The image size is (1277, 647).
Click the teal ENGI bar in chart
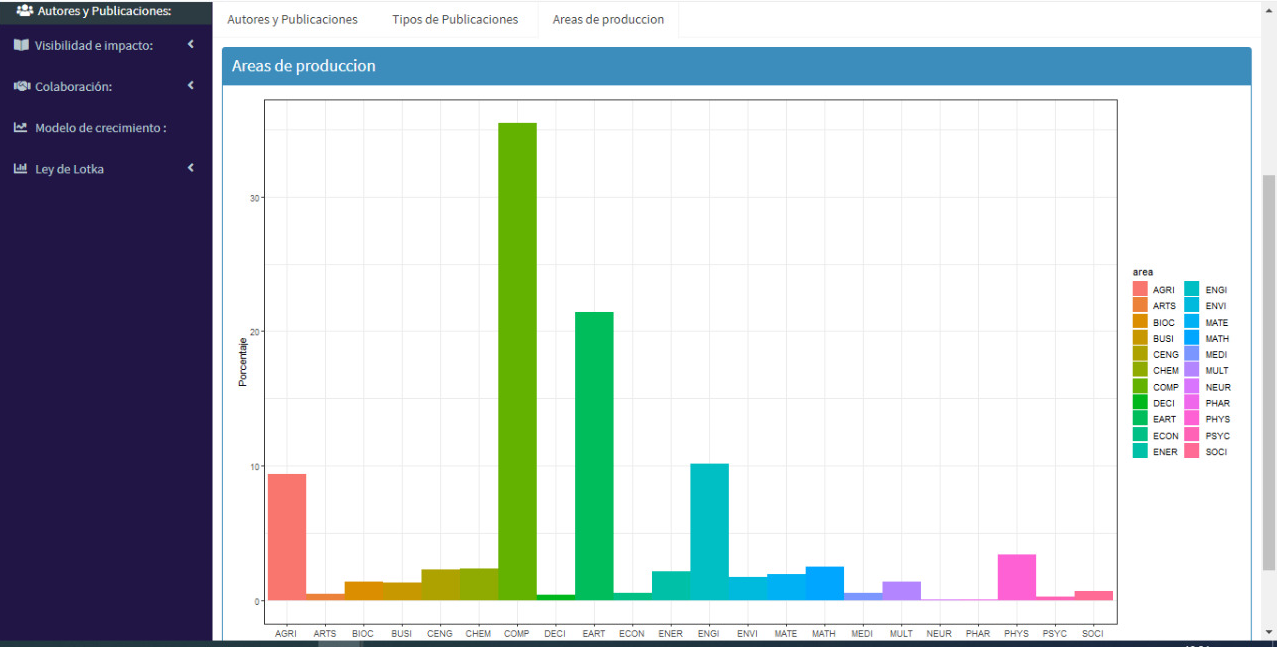tap(709, 531)
